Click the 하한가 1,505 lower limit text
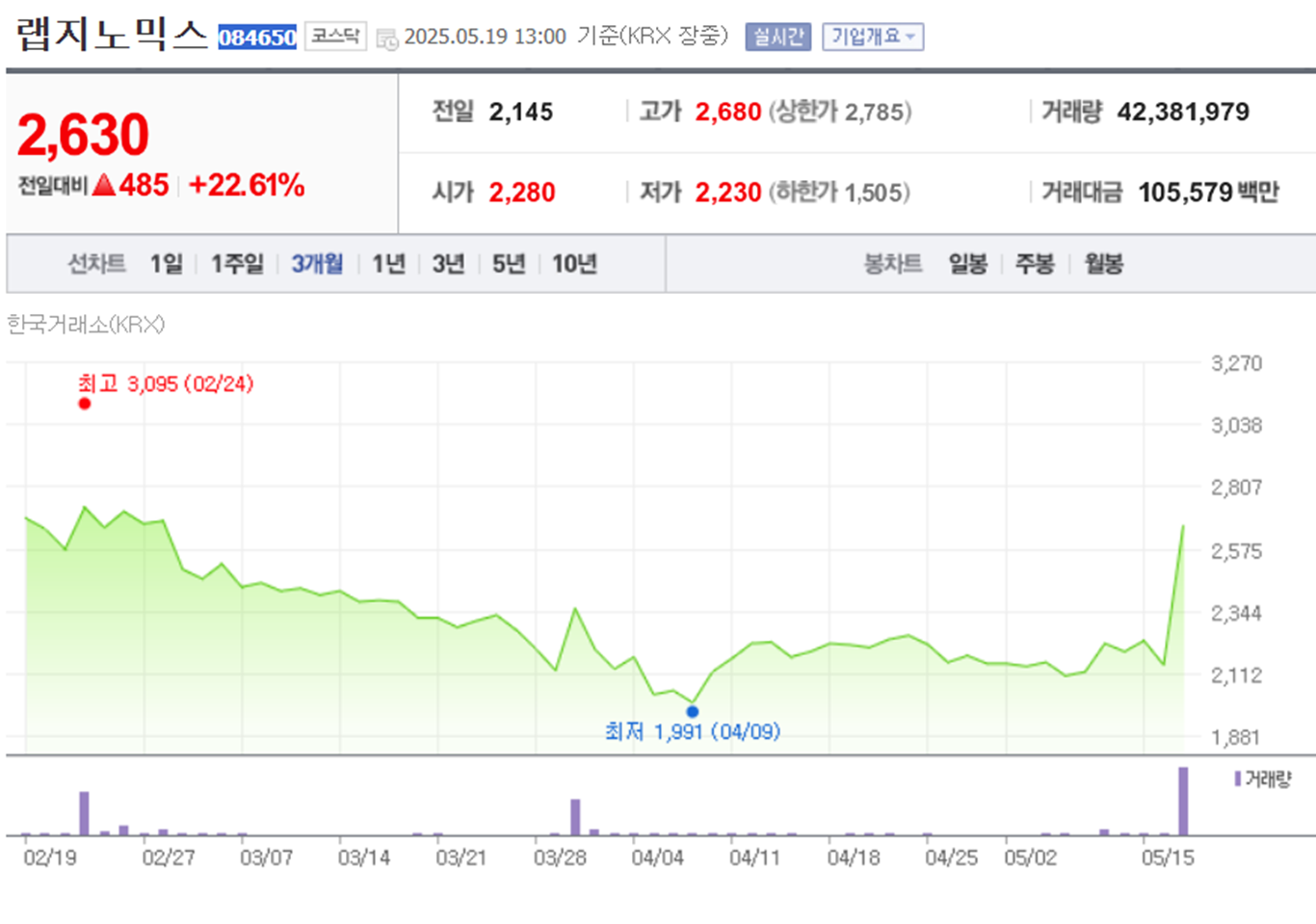Viewport: 1316px width, 924px height. (x=839, y=193)
